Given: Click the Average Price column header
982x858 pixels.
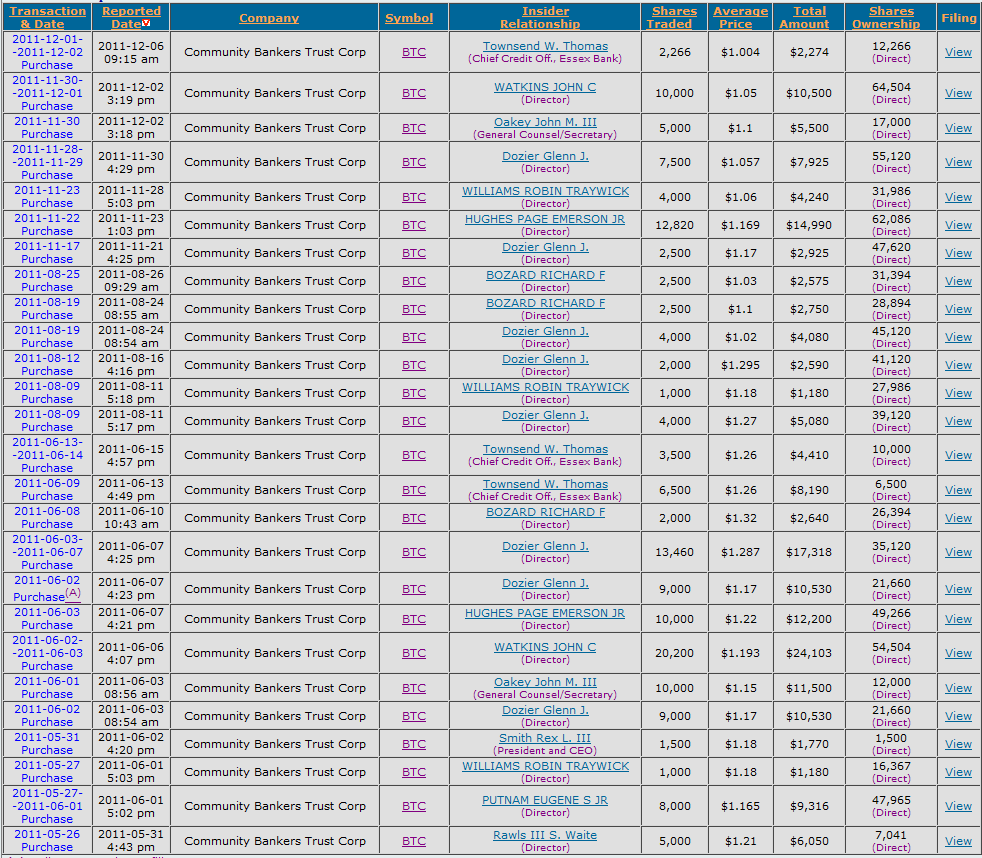Looking at the screenshot, I should [x=740, y=17].
